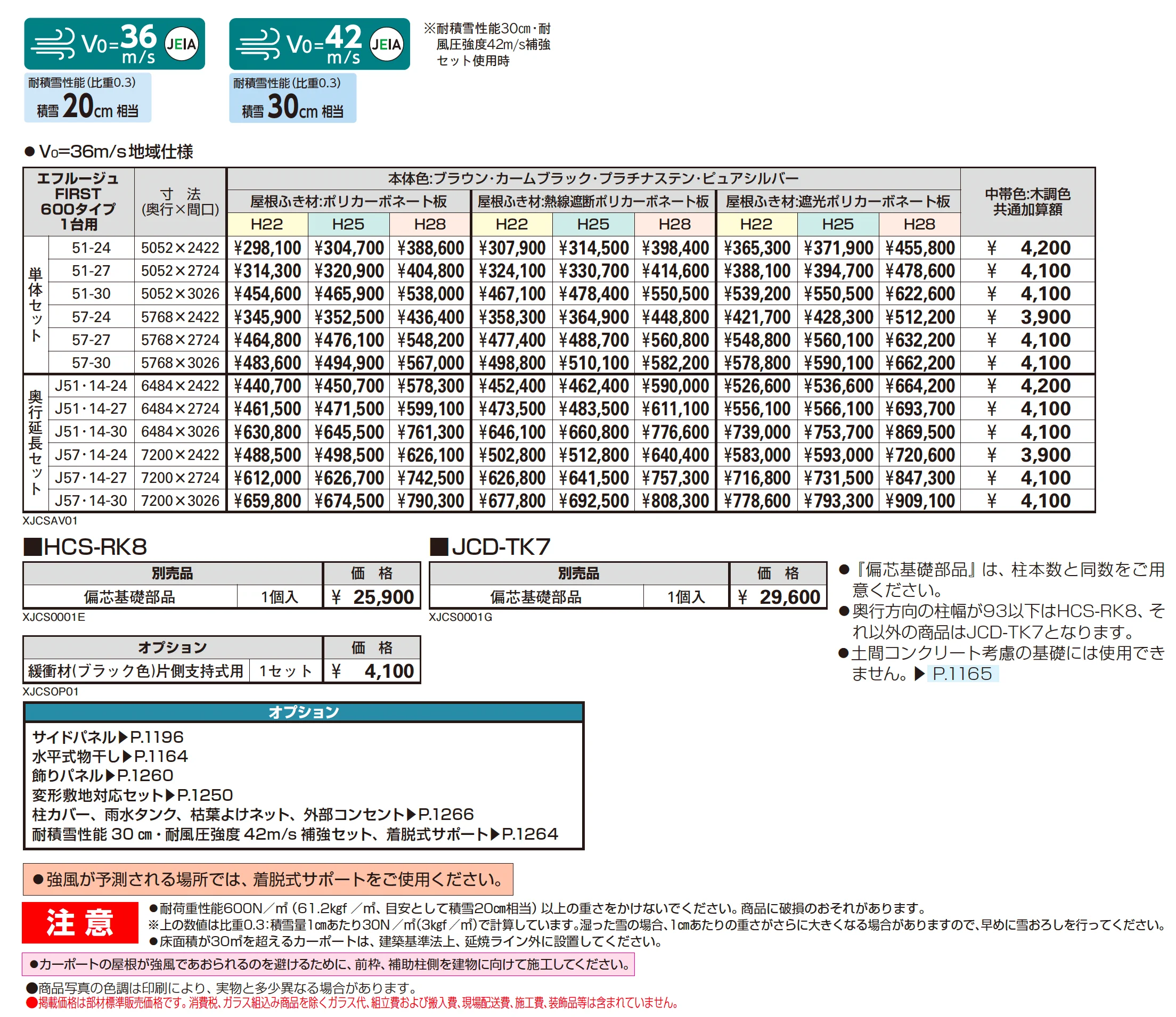Select the 単体セット row group label
1176x1017 pixels.
[36, 305]
